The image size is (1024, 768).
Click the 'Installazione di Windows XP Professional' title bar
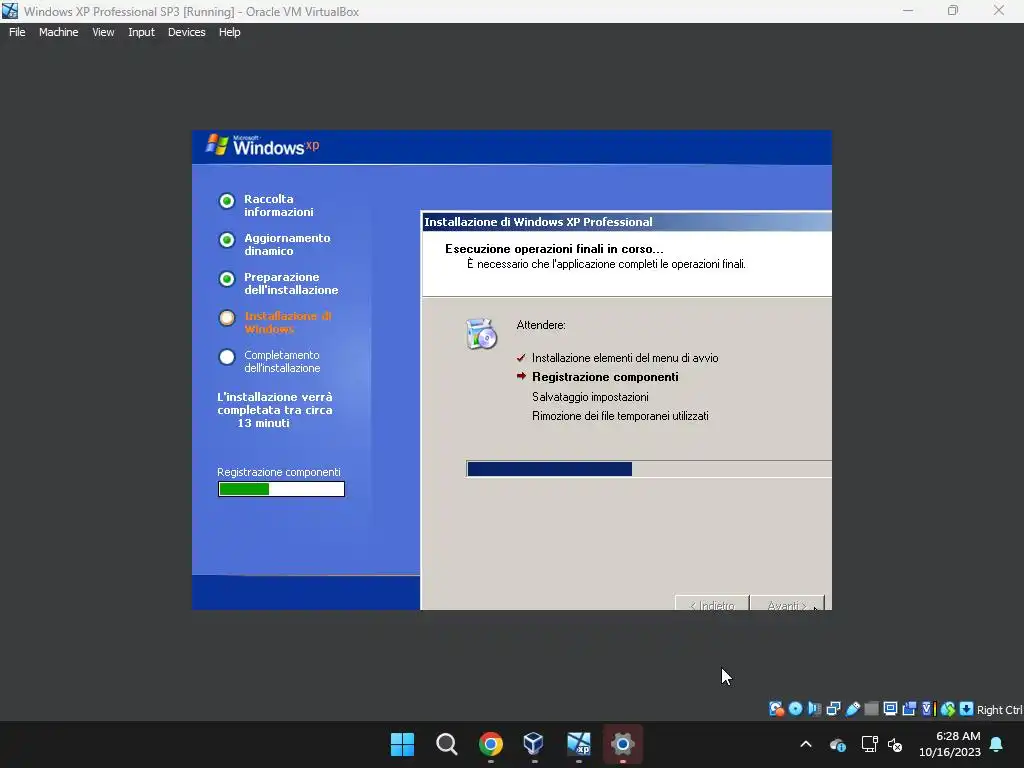click(x=627, y=222)
